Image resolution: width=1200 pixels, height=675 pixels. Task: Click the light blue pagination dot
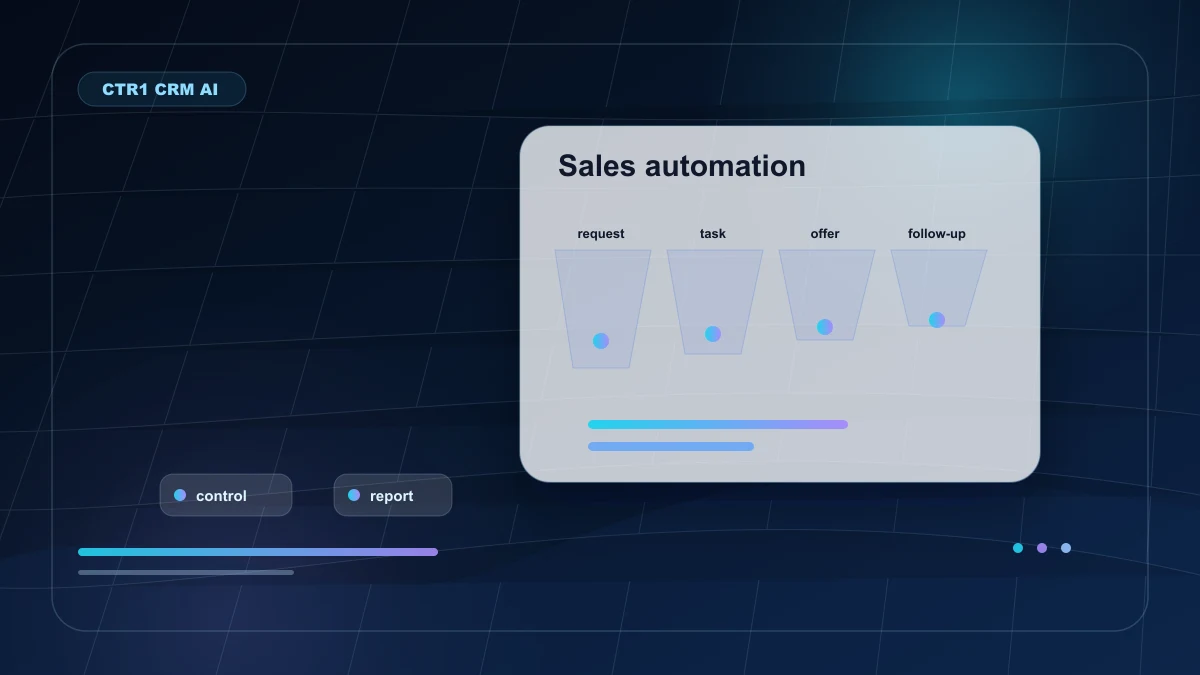click(x=1066, y=548)
